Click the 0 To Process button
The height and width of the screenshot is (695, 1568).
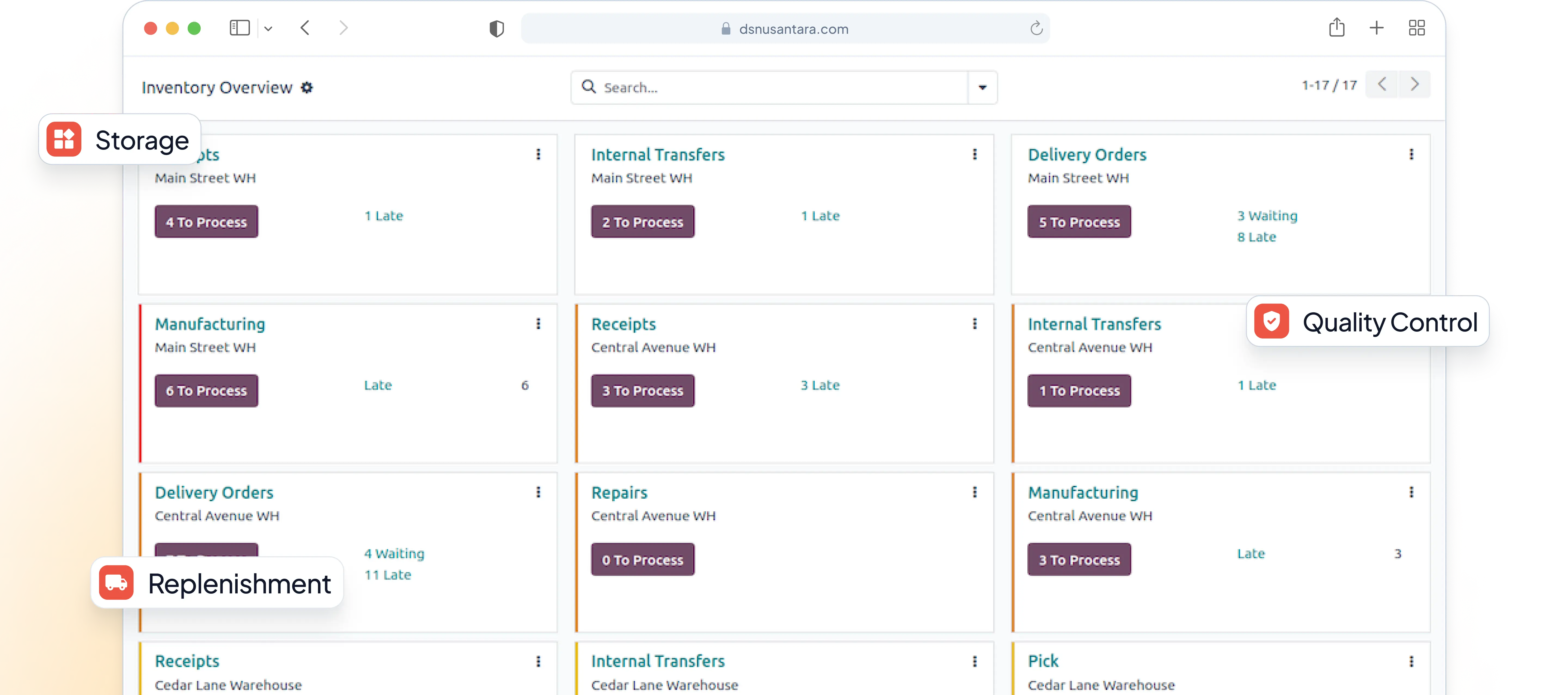(643, 559)
